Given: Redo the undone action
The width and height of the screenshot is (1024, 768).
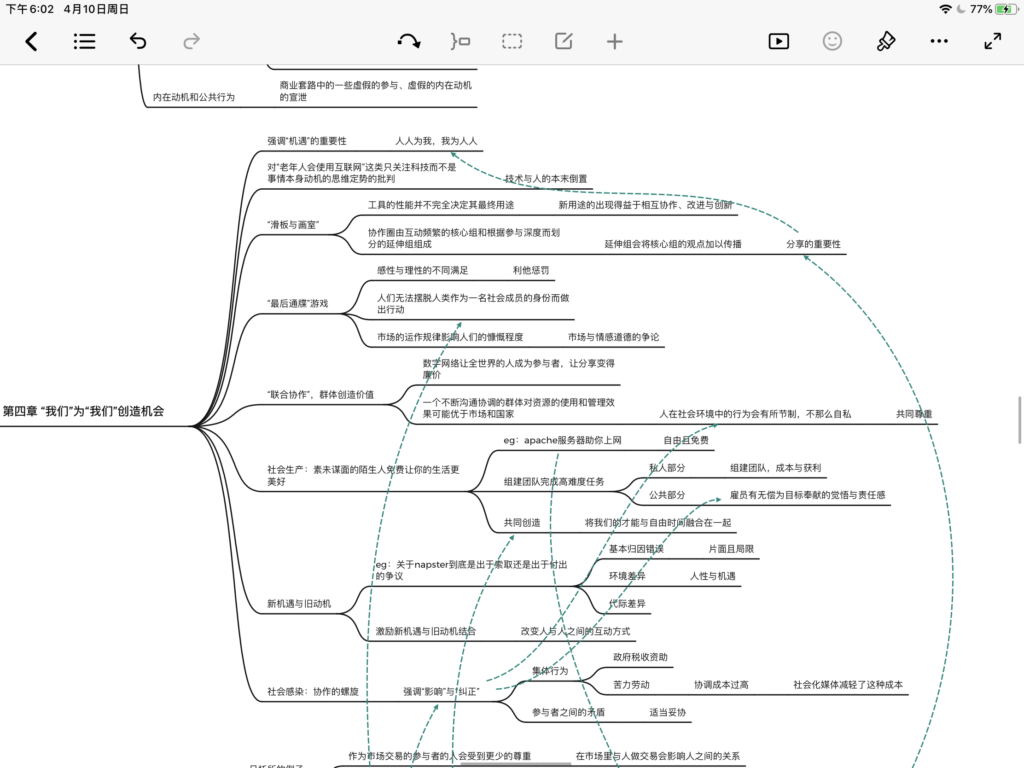Looking at the screenshot, I should tap(191, 42).
